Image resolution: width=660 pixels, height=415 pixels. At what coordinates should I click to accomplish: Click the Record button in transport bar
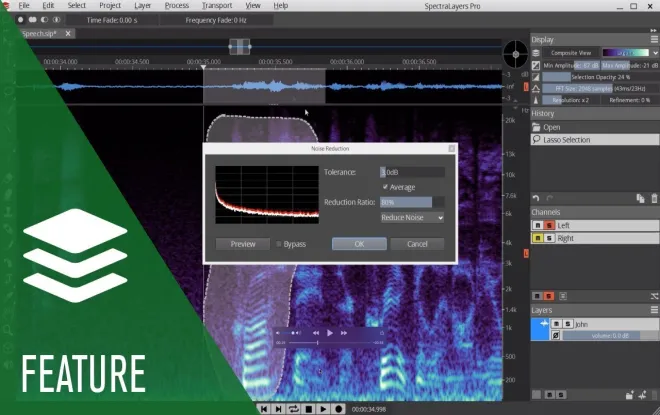coord(338,409)
